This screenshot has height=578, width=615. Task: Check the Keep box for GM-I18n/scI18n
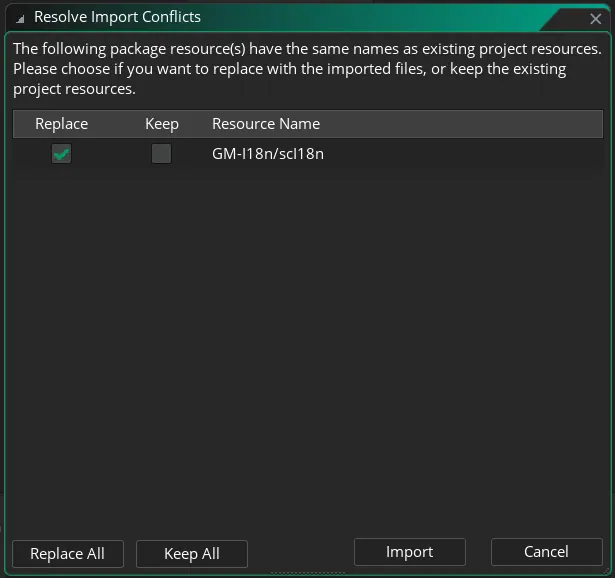coord(161,154)
